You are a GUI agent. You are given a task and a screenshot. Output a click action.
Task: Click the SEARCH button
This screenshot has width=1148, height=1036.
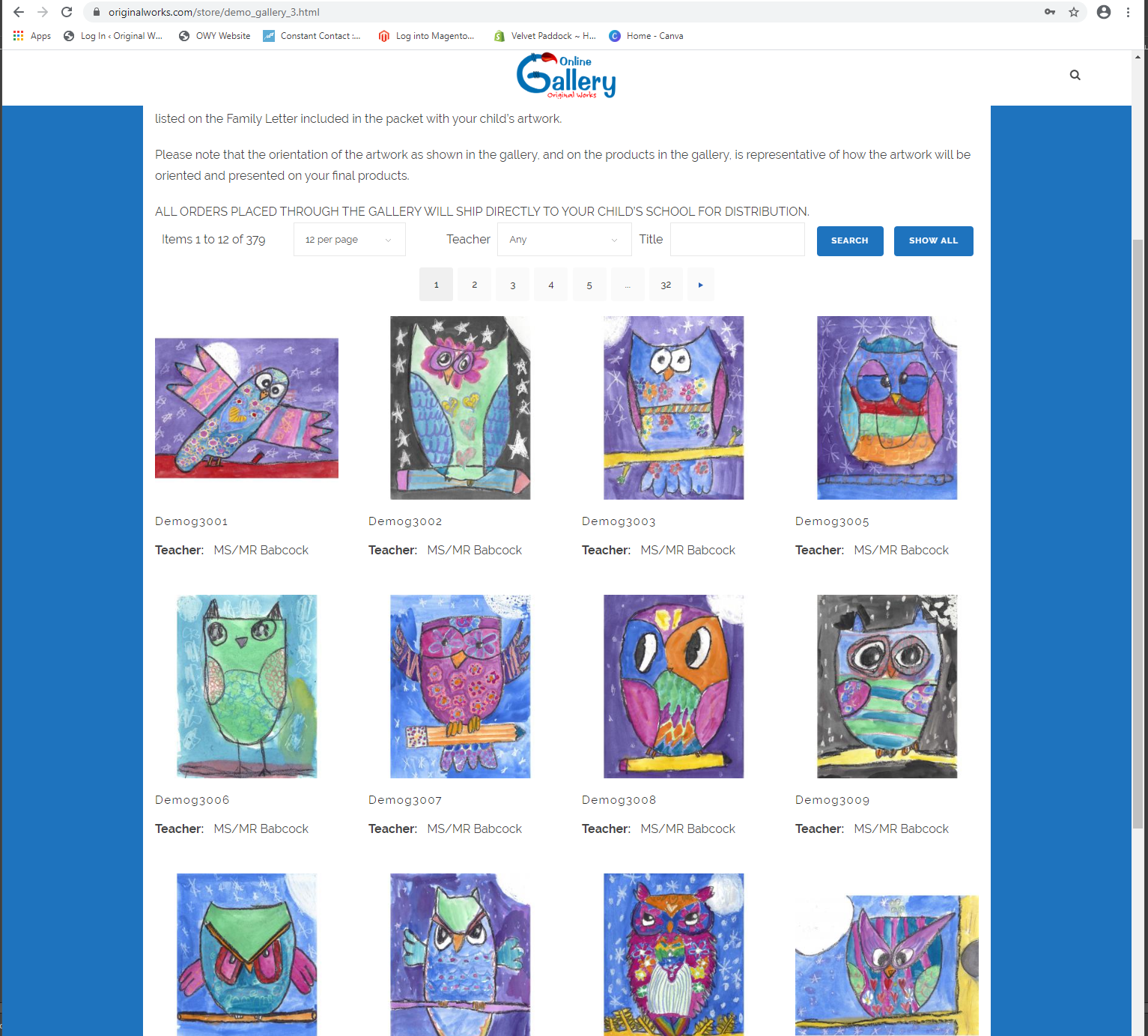(x=850, y=241)
